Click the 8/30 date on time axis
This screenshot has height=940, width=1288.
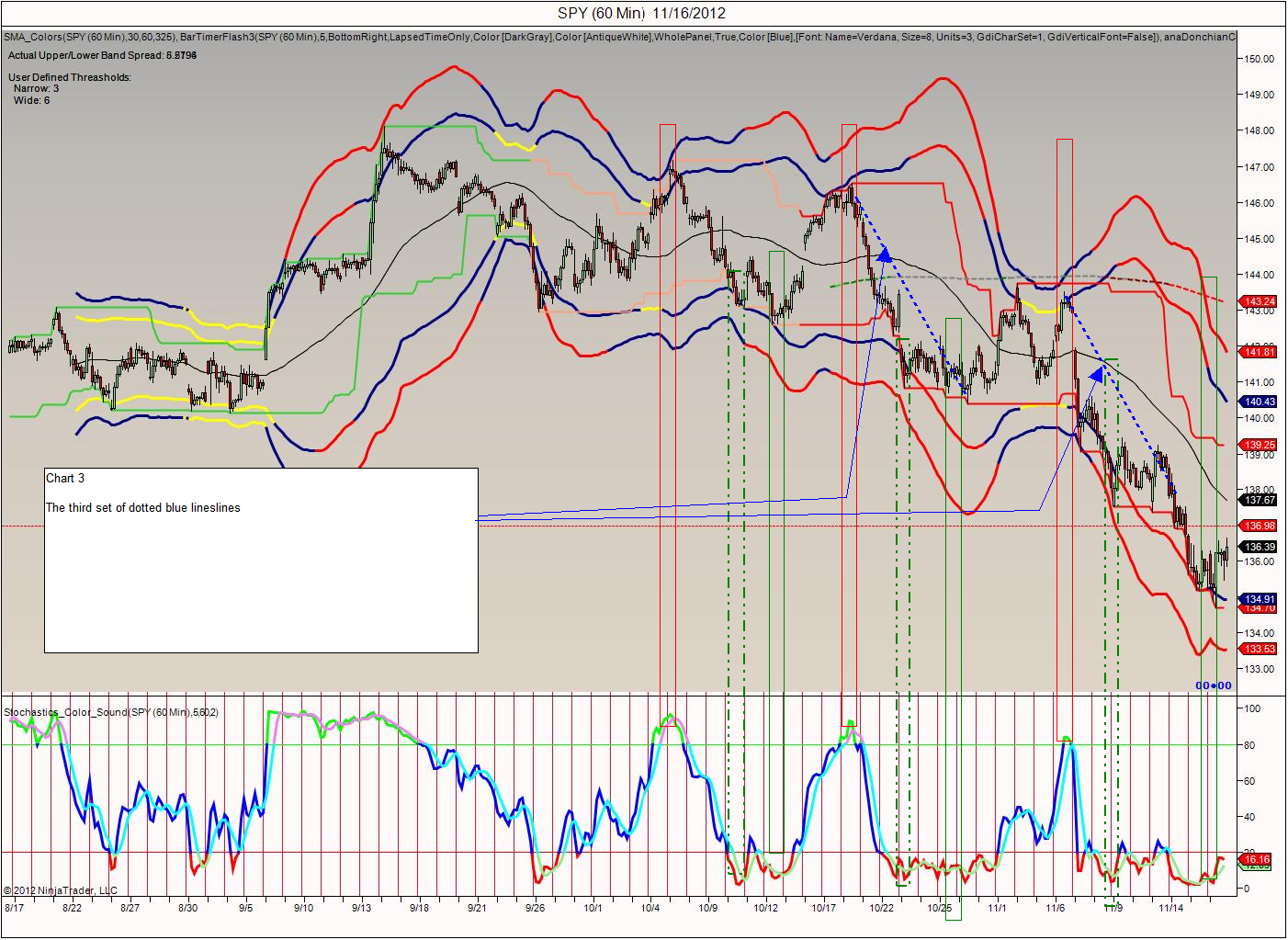pos(187,908)
